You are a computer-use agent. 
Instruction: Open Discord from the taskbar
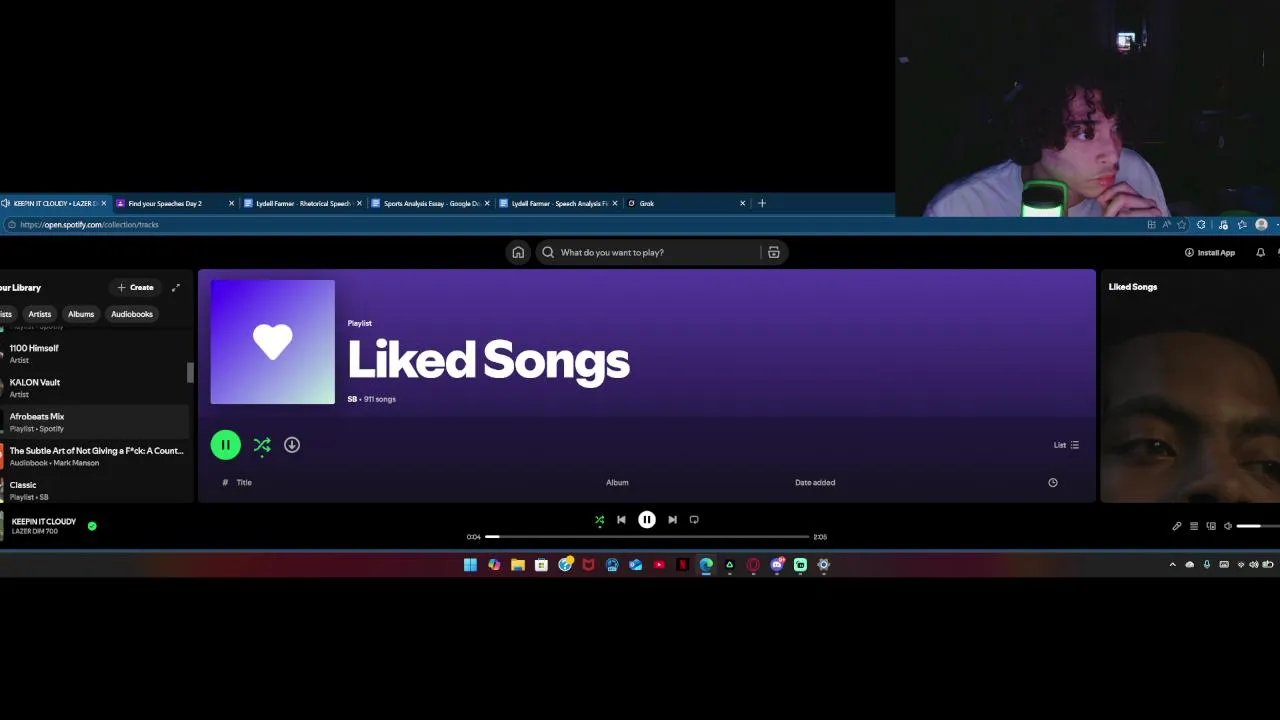pos(777,565)
